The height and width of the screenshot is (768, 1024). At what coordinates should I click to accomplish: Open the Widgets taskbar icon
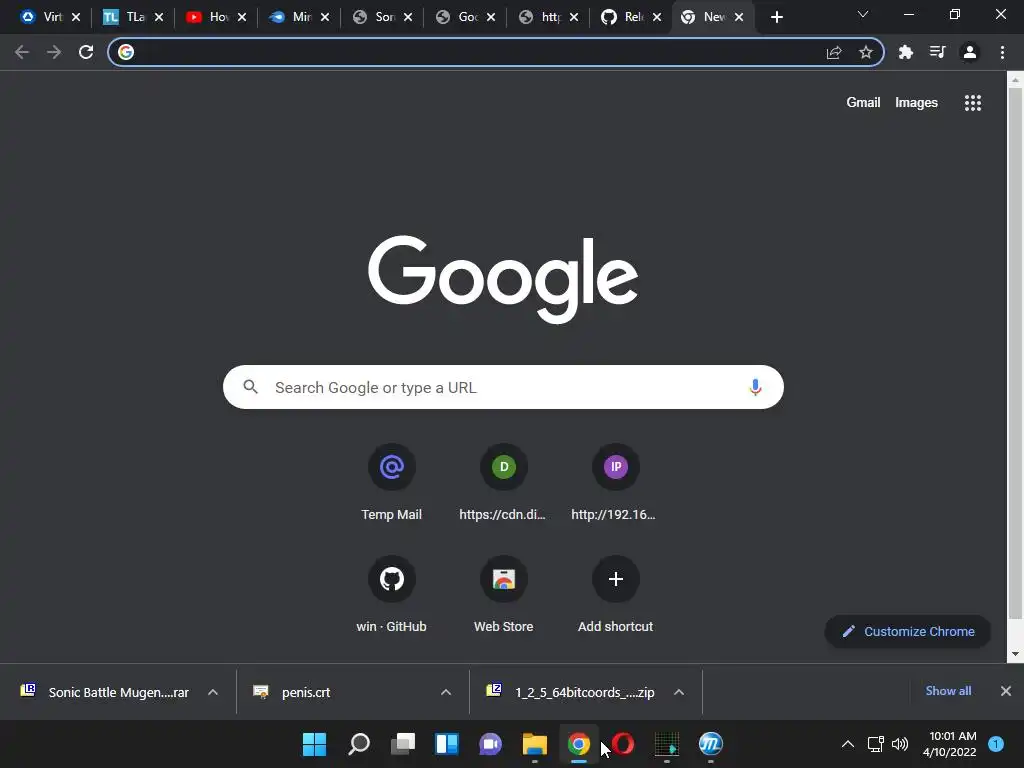click(447, 744)
